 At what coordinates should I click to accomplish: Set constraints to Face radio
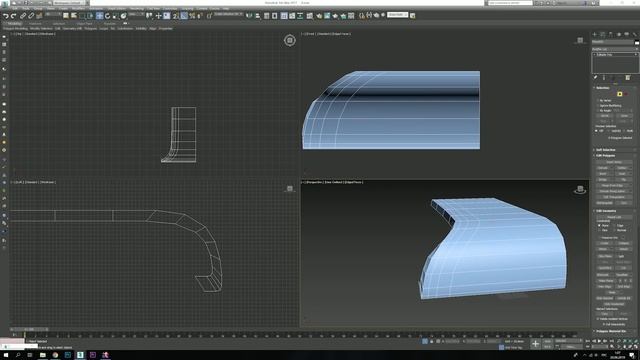pos(599,230)
